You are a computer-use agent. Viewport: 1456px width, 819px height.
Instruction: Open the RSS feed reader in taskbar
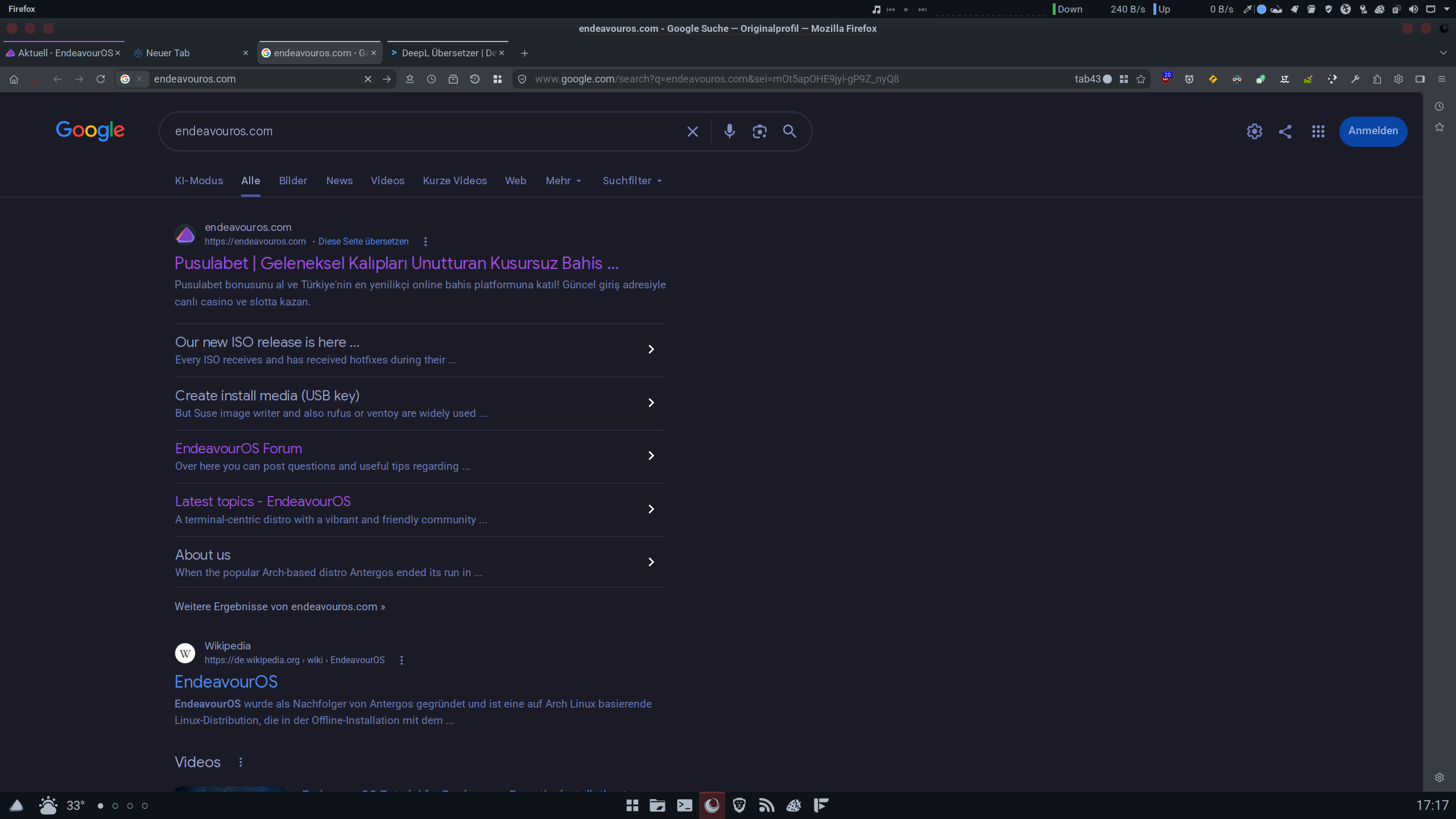[766, 805]
